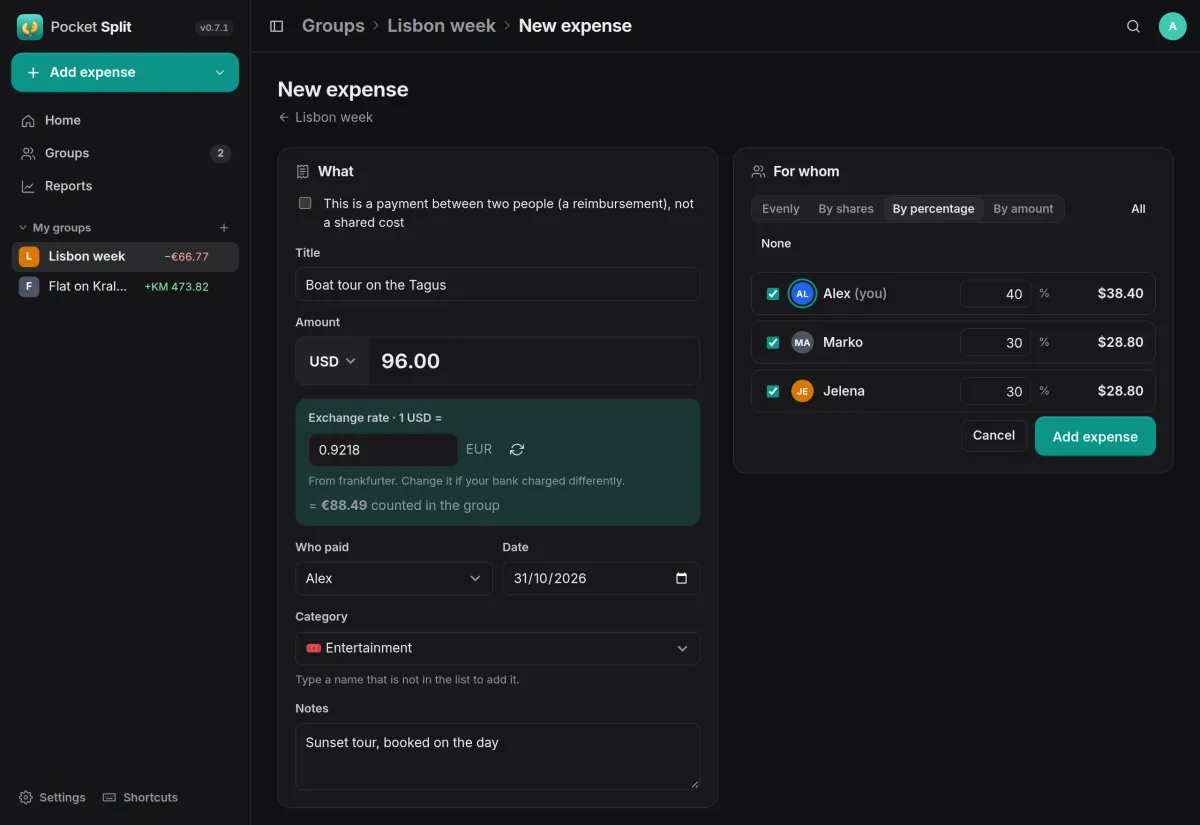
Task: Click the exchange rate input field
Action: pyautogui.click(x=383, y=450)
